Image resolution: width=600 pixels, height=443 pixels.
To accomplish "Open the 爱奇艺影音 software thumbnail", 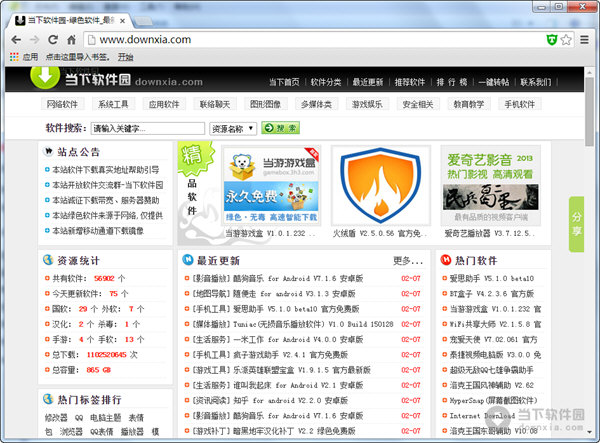I will [491, 184].
